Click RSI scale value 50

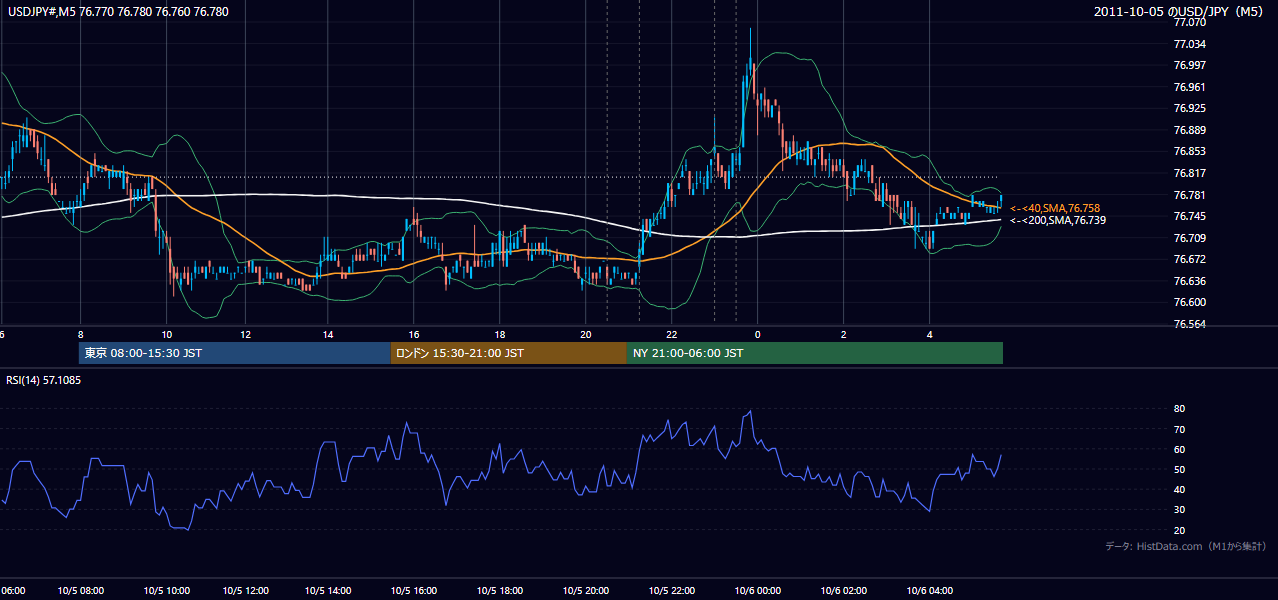(x=1180, y=469)
